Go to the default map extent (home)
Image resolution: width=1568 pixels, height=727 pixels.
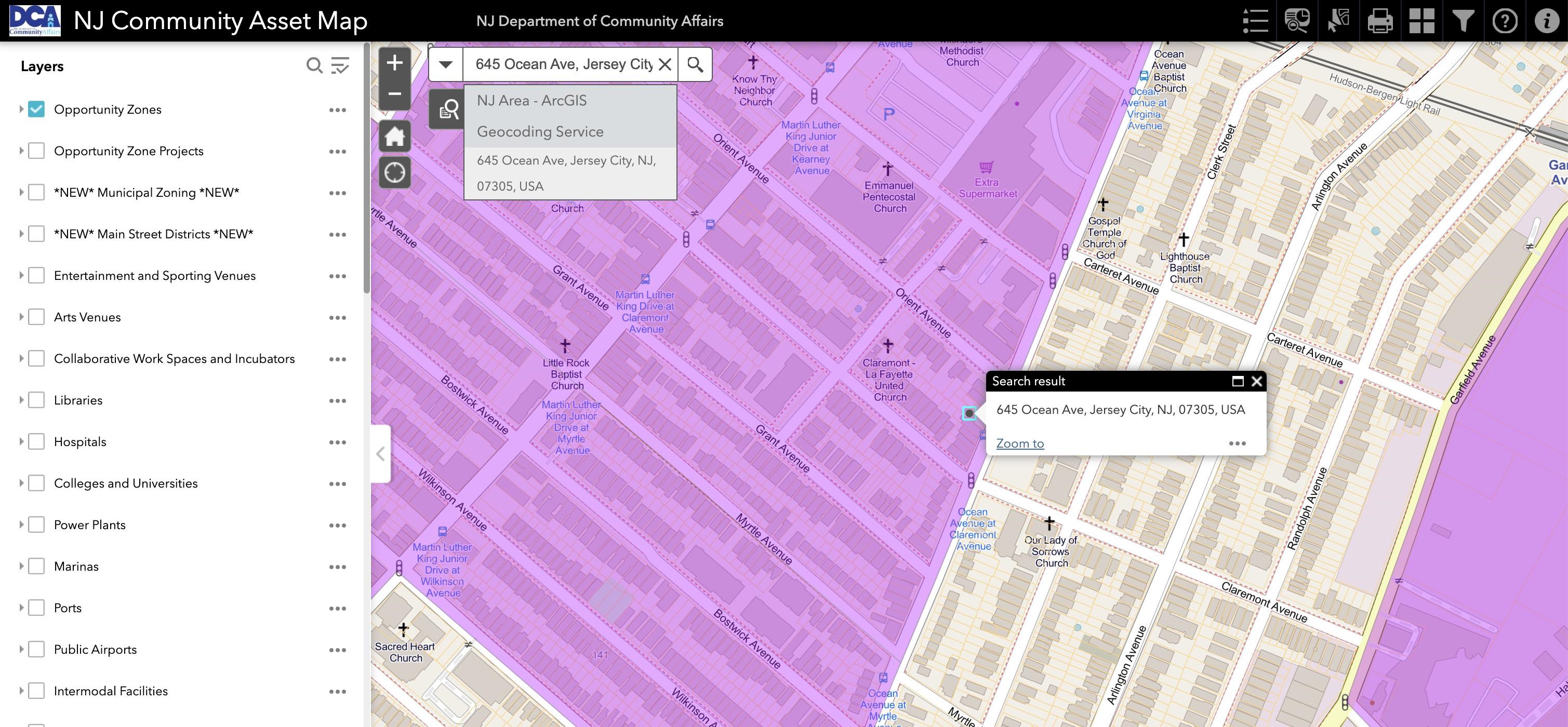(x=394, y=136)
